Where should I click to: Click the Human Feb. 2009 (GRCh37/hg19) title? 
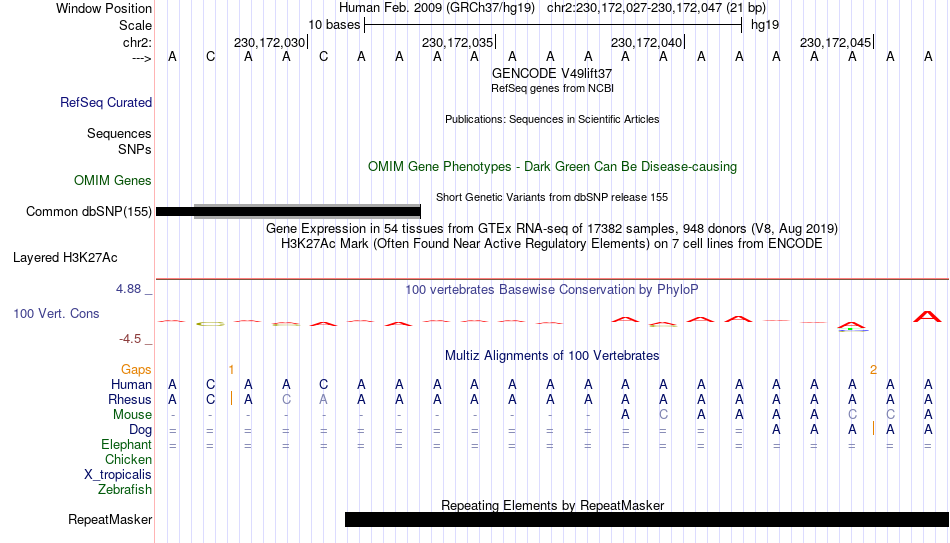click(x=437, y=8)
